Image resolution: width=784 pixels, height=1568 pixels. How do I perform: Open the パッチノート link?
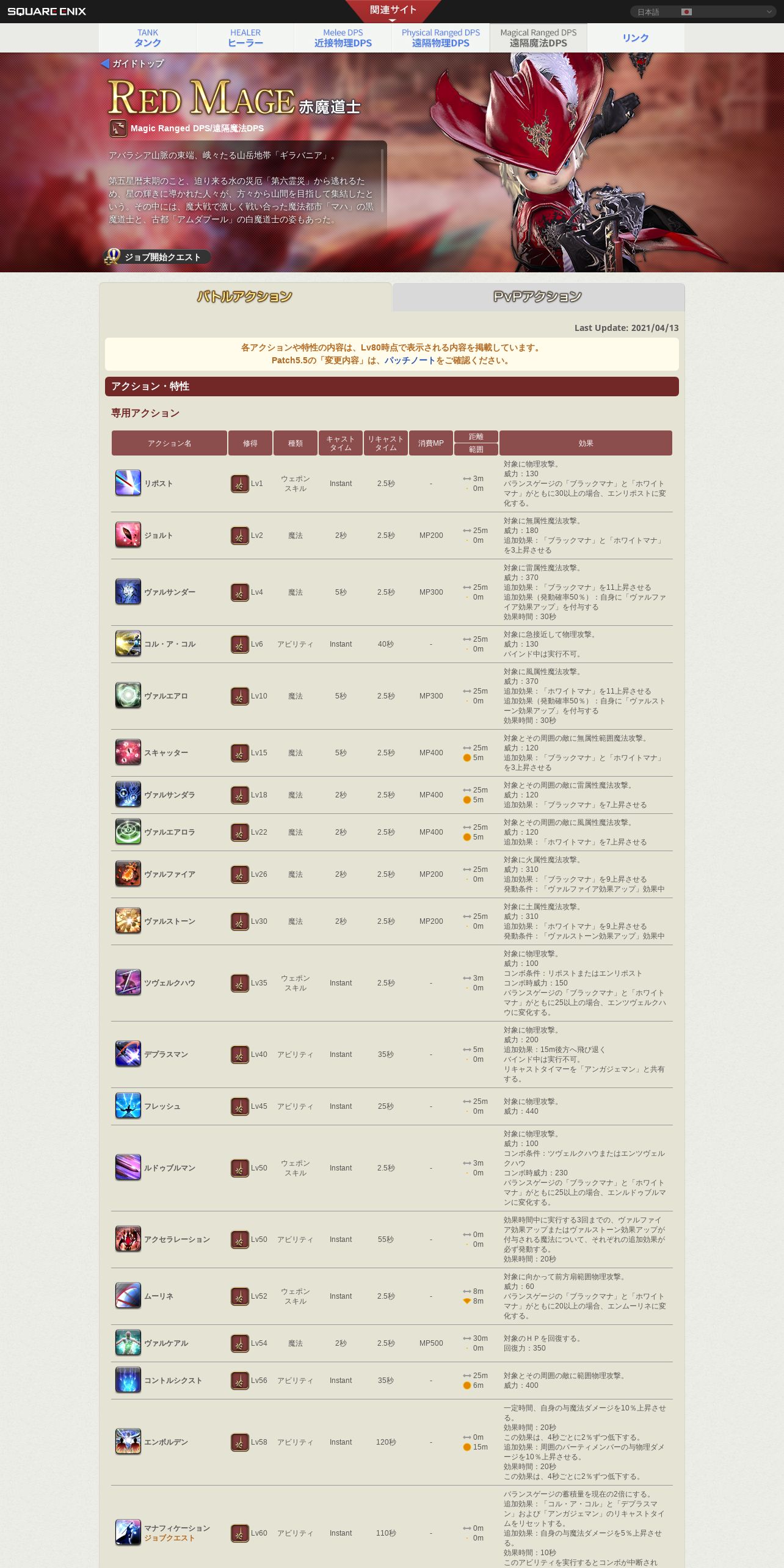pos(410,360)
